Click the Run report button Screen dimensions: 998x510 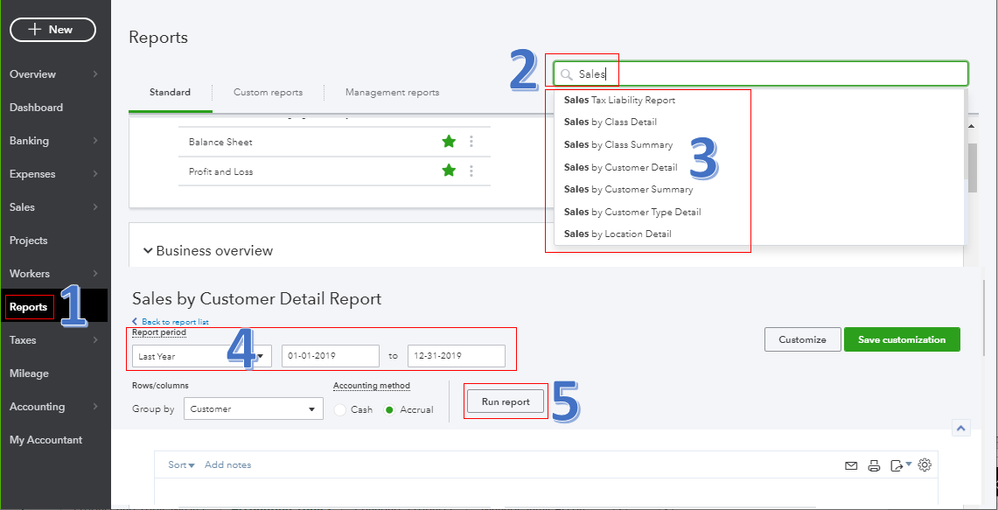tap(506, 402)
